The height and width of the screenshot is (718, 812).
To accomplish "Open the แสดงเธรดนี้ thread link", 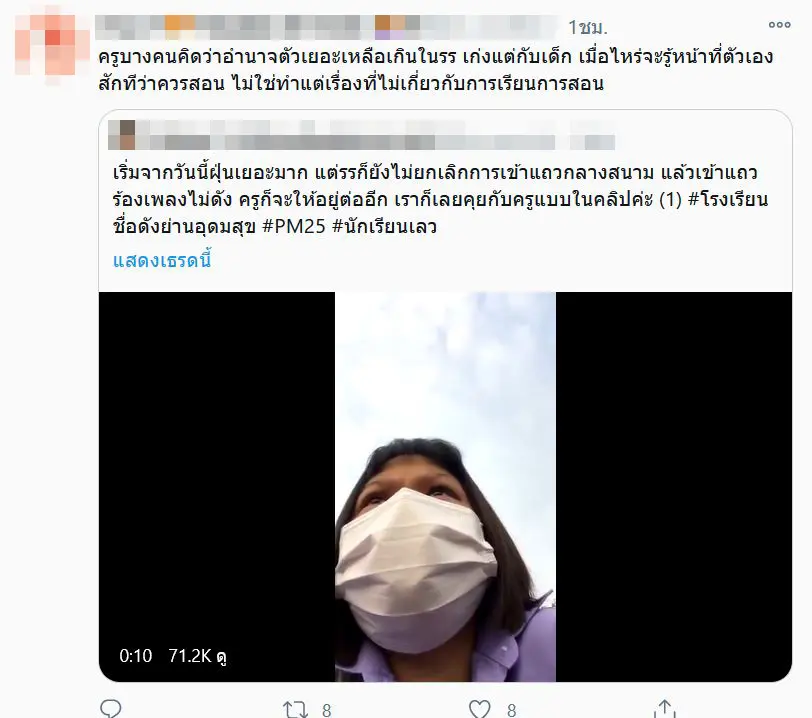I will coord(162,260).
